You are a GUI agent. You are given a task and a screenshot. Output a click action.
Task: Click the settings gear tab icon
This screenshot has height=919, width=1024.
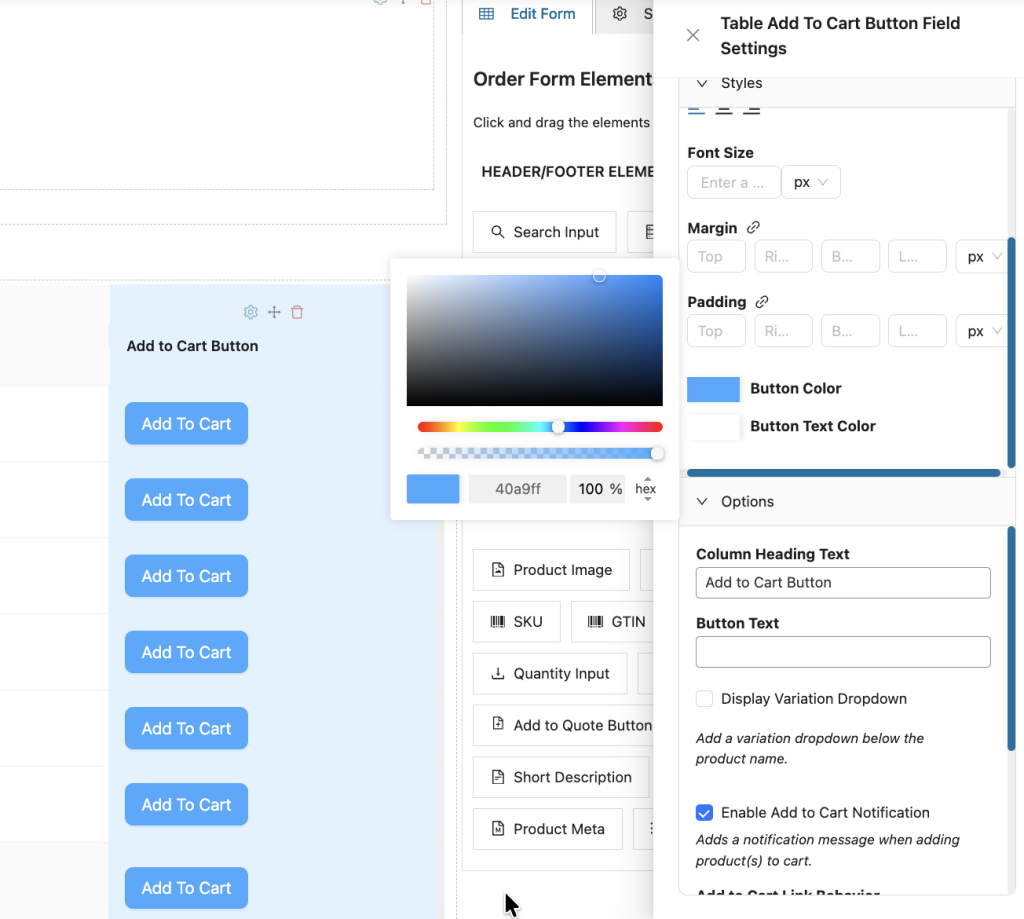coord(620,14)
